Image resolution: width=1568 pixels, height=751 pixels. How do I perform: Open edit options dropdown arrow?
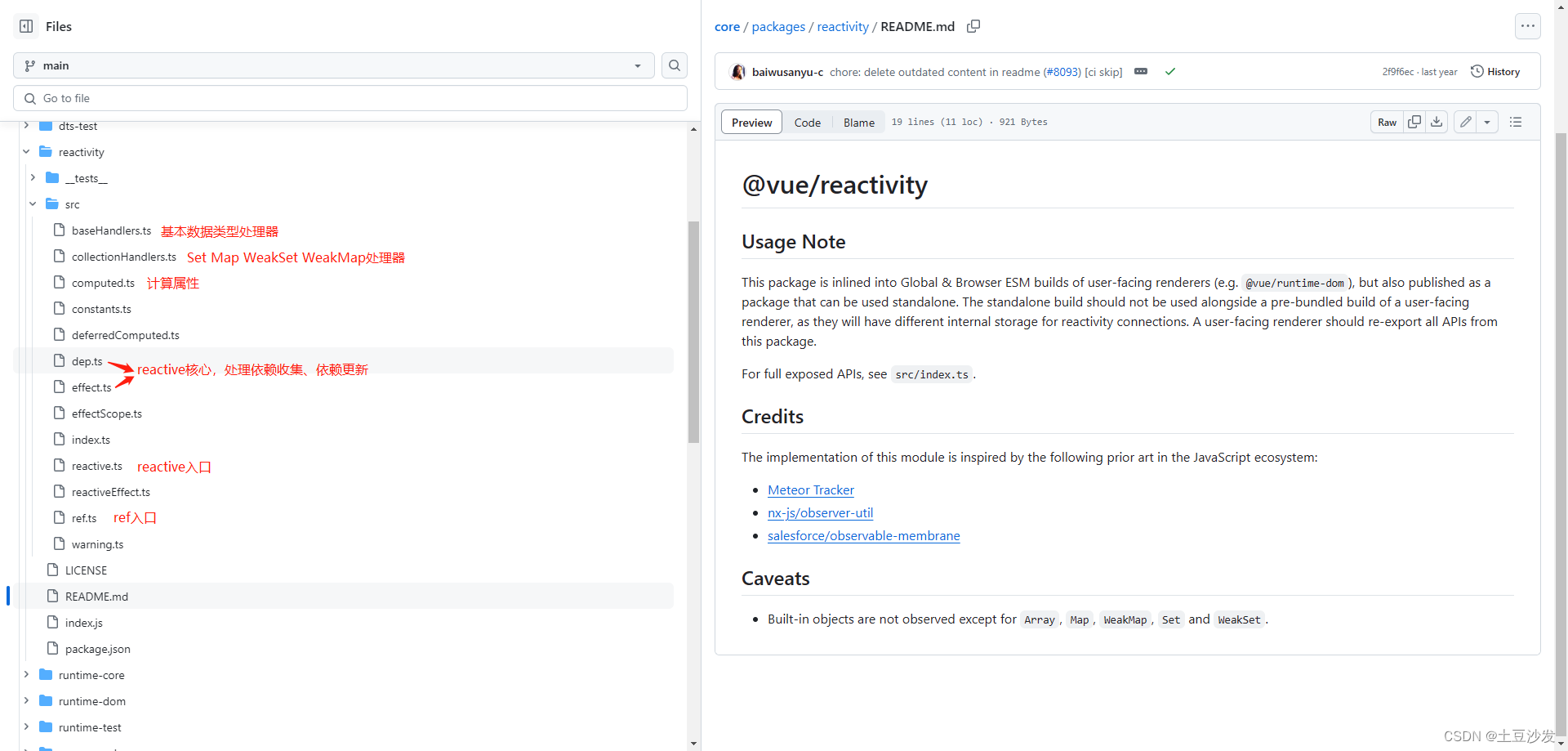coord(1487,122)
